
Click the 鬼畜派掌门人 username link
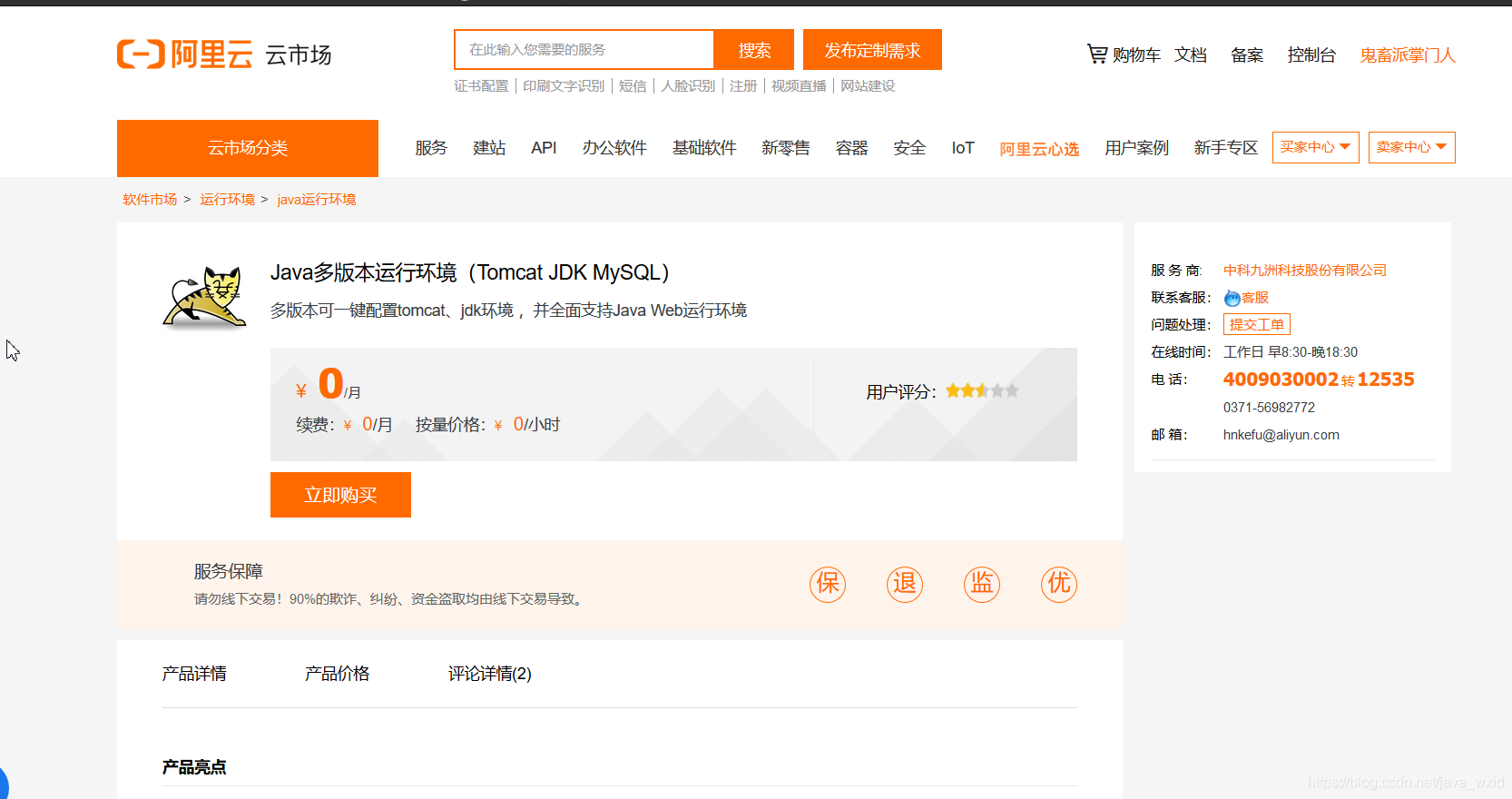tap(1408, 55)
